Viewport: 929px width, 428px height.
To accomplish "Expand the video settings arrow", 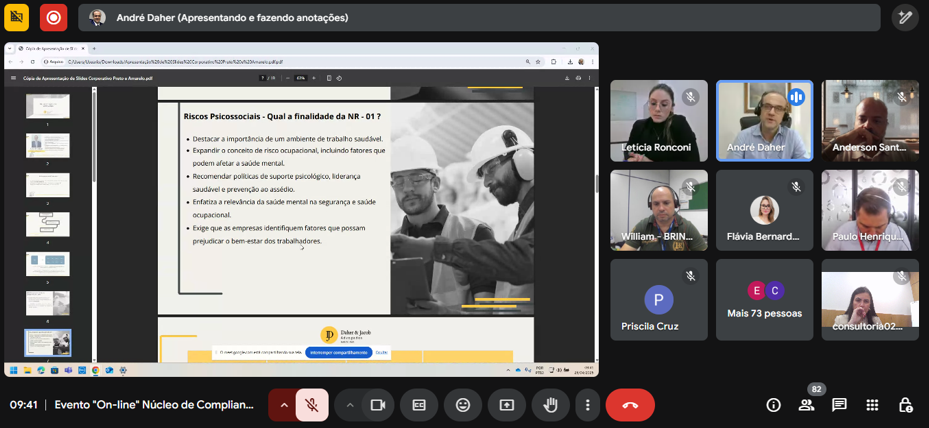I will (349, 405).
